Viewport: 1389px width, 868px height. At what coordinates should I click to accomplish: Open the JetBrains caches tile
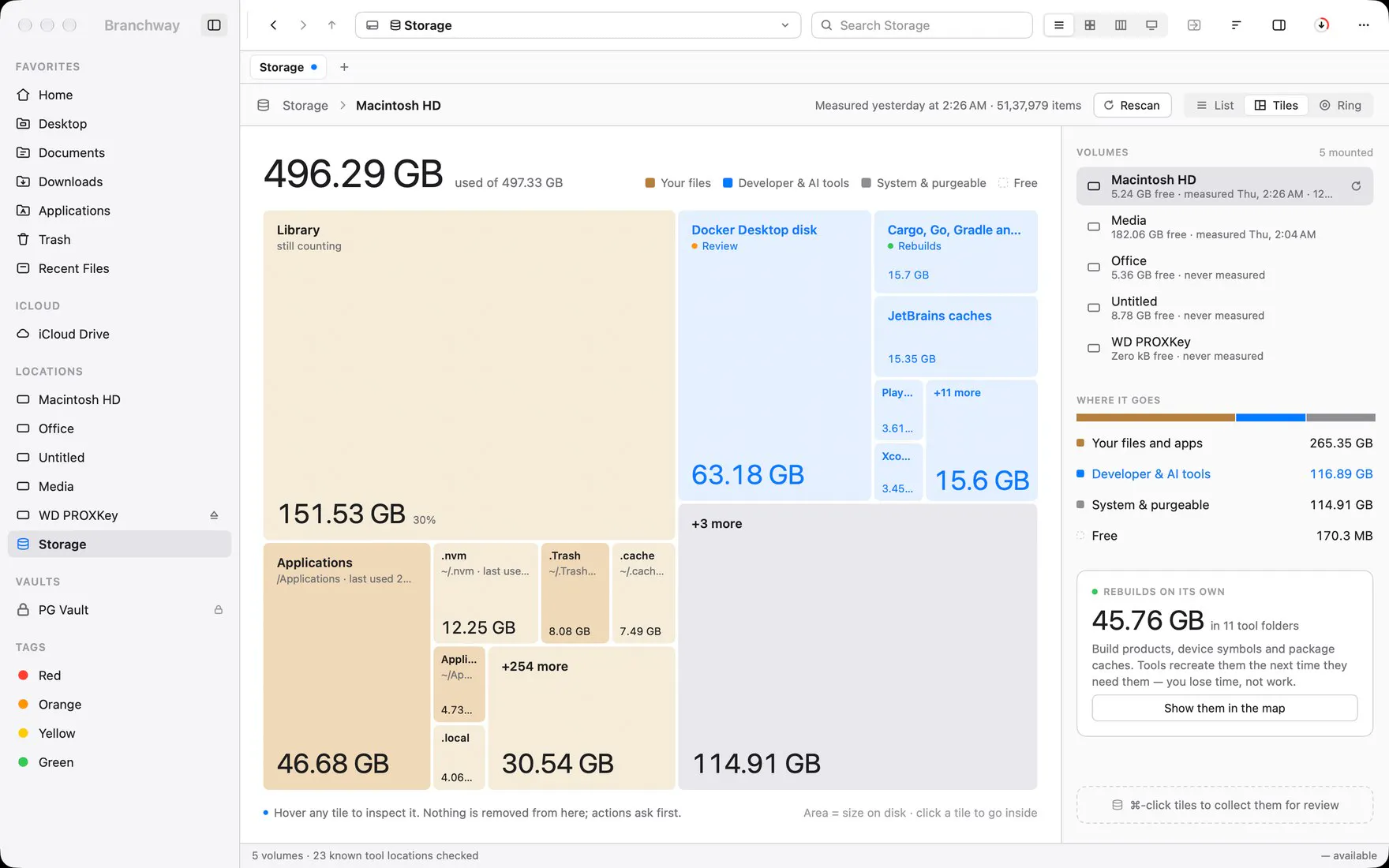[x=956, y=336]
